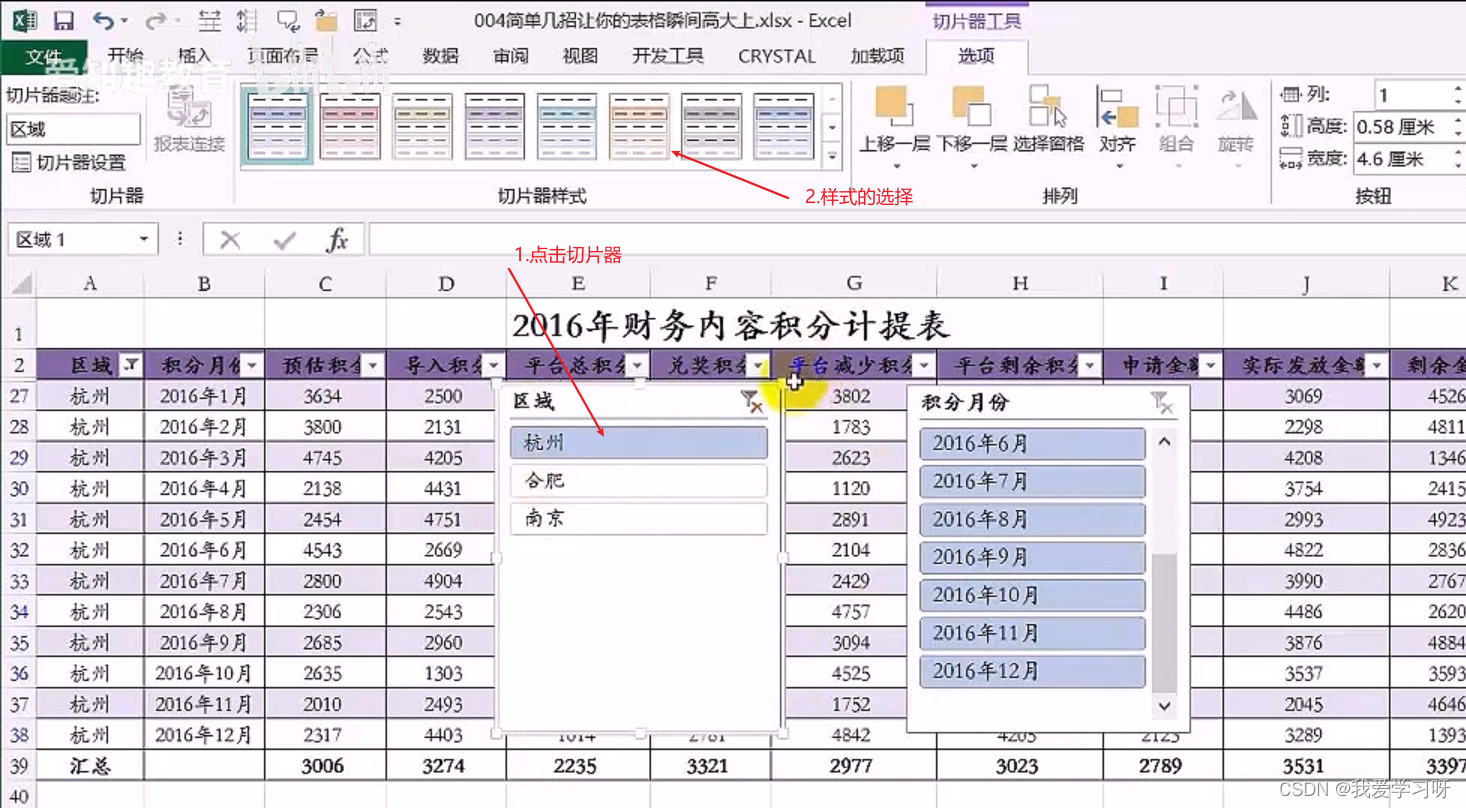
Task: Switch to the 加载项 Add-ins tab
Action: 877,57
